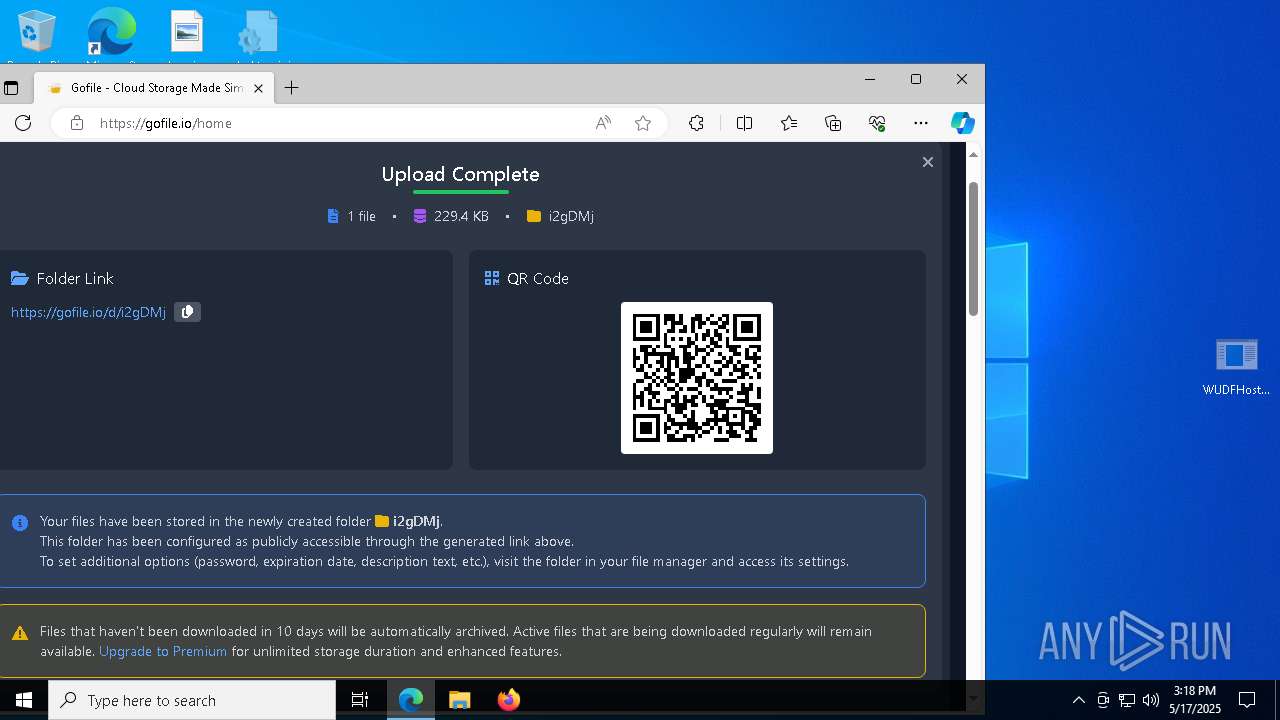
Task: Open the volume control
Action: tap(1151, 700)
